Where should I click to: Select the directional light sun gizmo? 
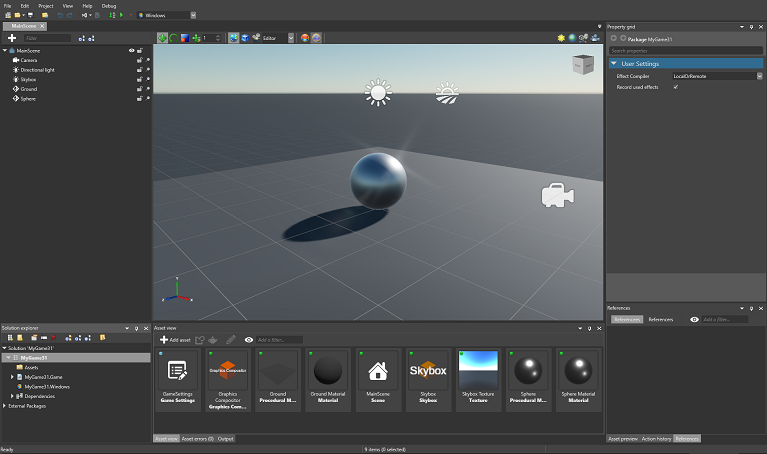[378, 92]
